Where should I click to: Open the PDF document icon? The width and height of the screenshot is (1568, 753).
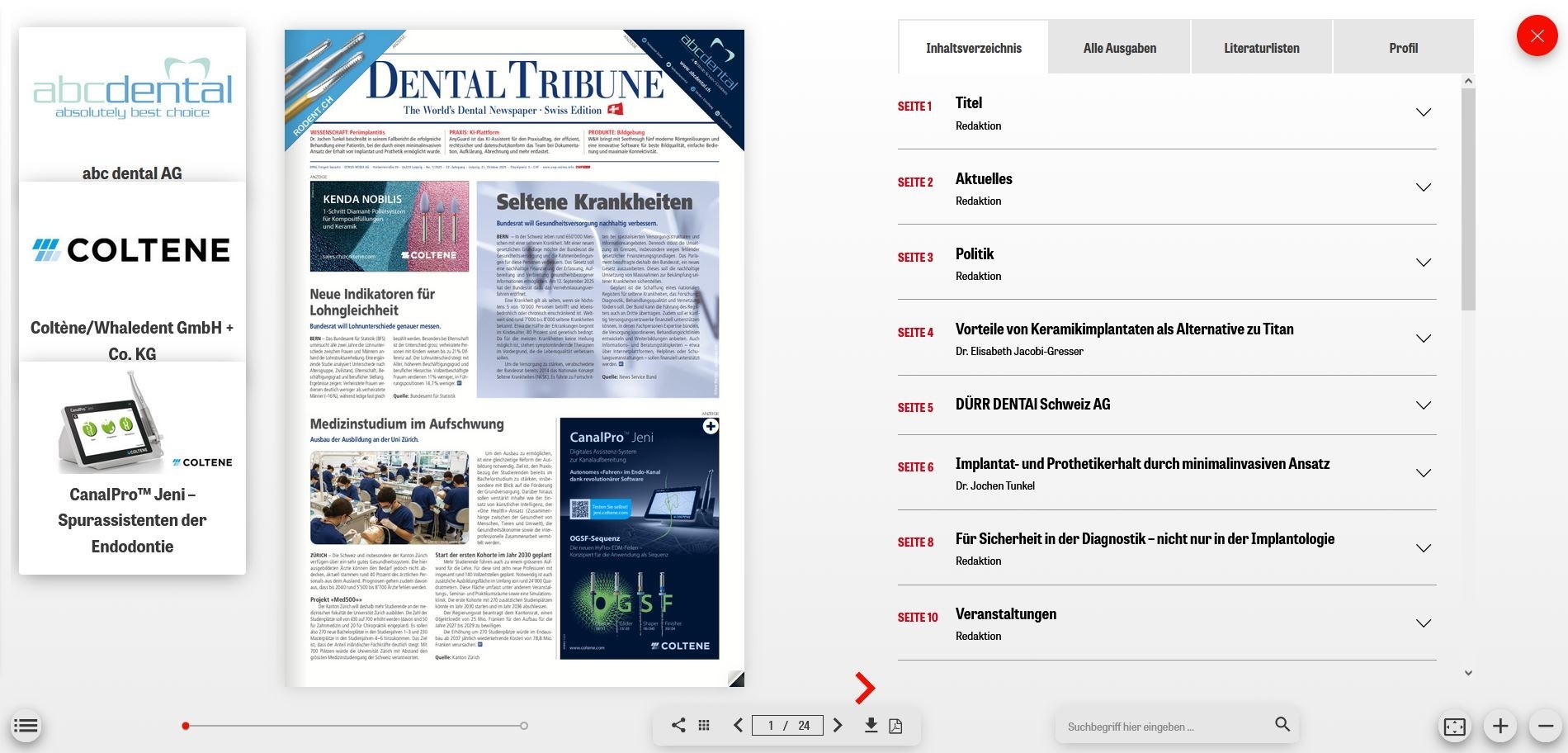click(895, 726)
